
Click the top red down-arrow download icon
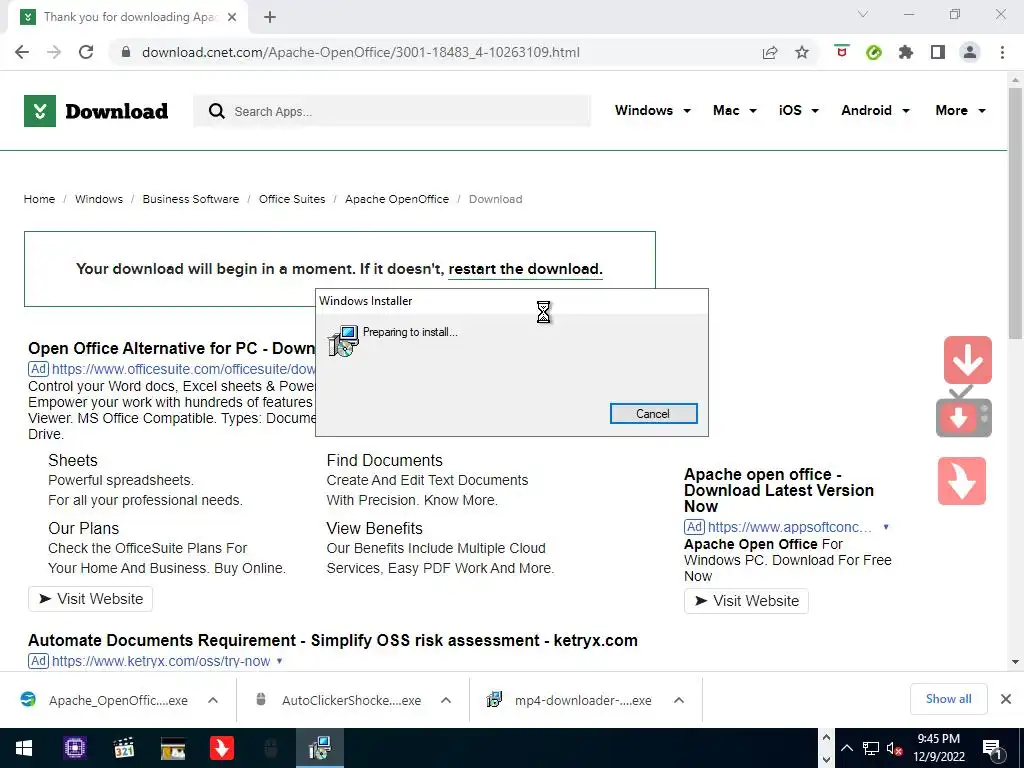pyautogui.click(x=967, y=360)
